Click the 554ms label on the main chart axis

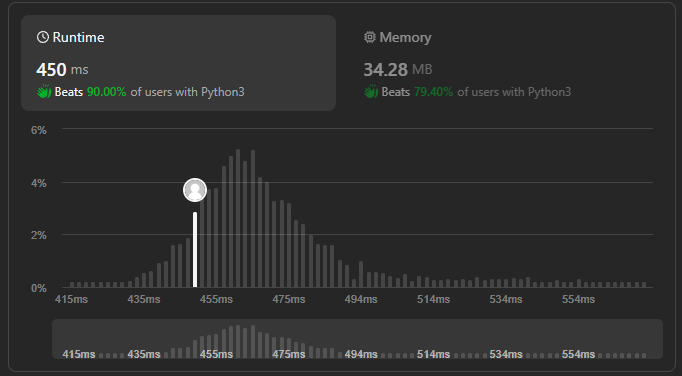(x=578, y=299)
